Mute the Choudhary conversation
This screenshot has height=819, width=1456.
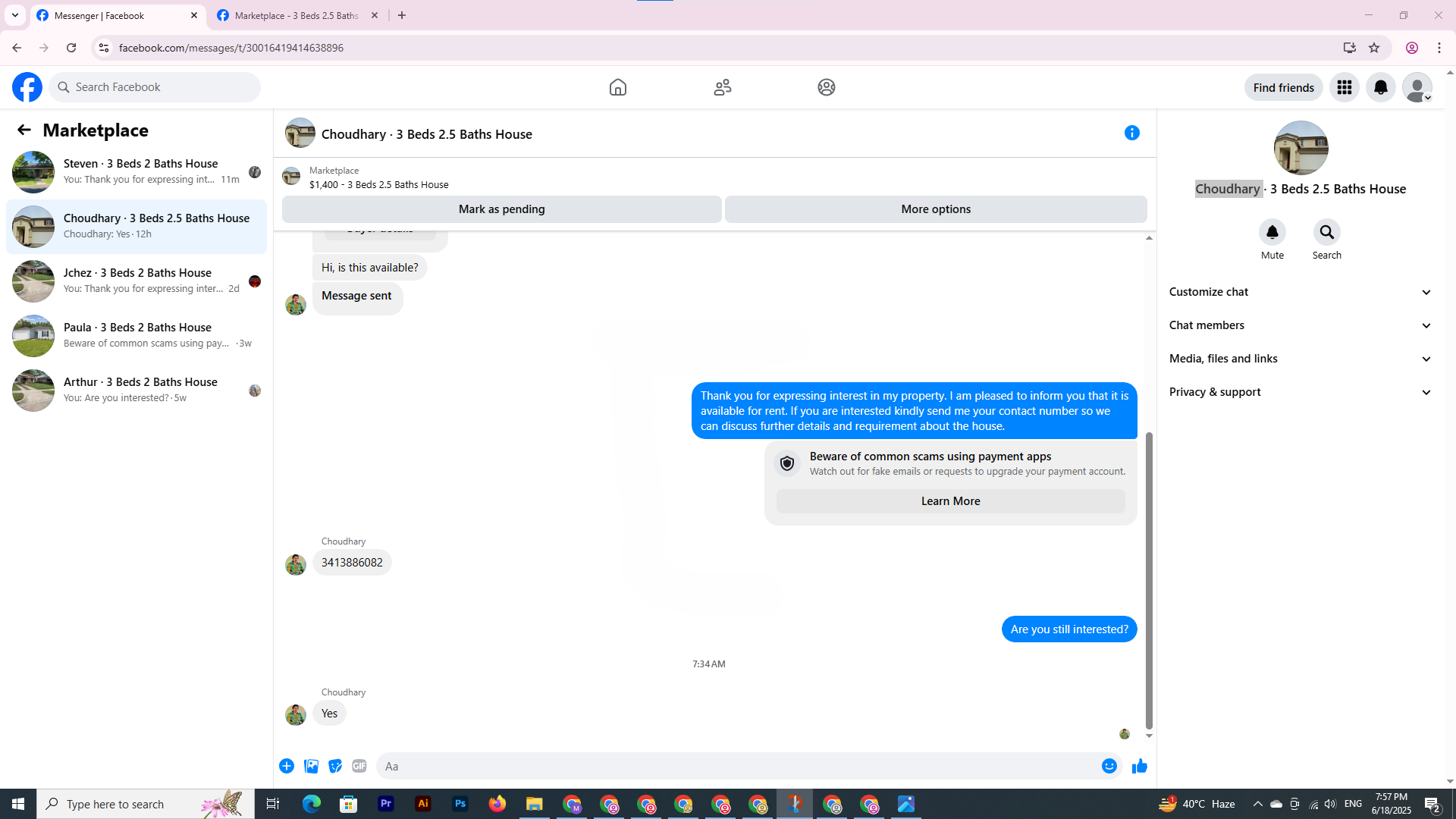coord(1272,232)
